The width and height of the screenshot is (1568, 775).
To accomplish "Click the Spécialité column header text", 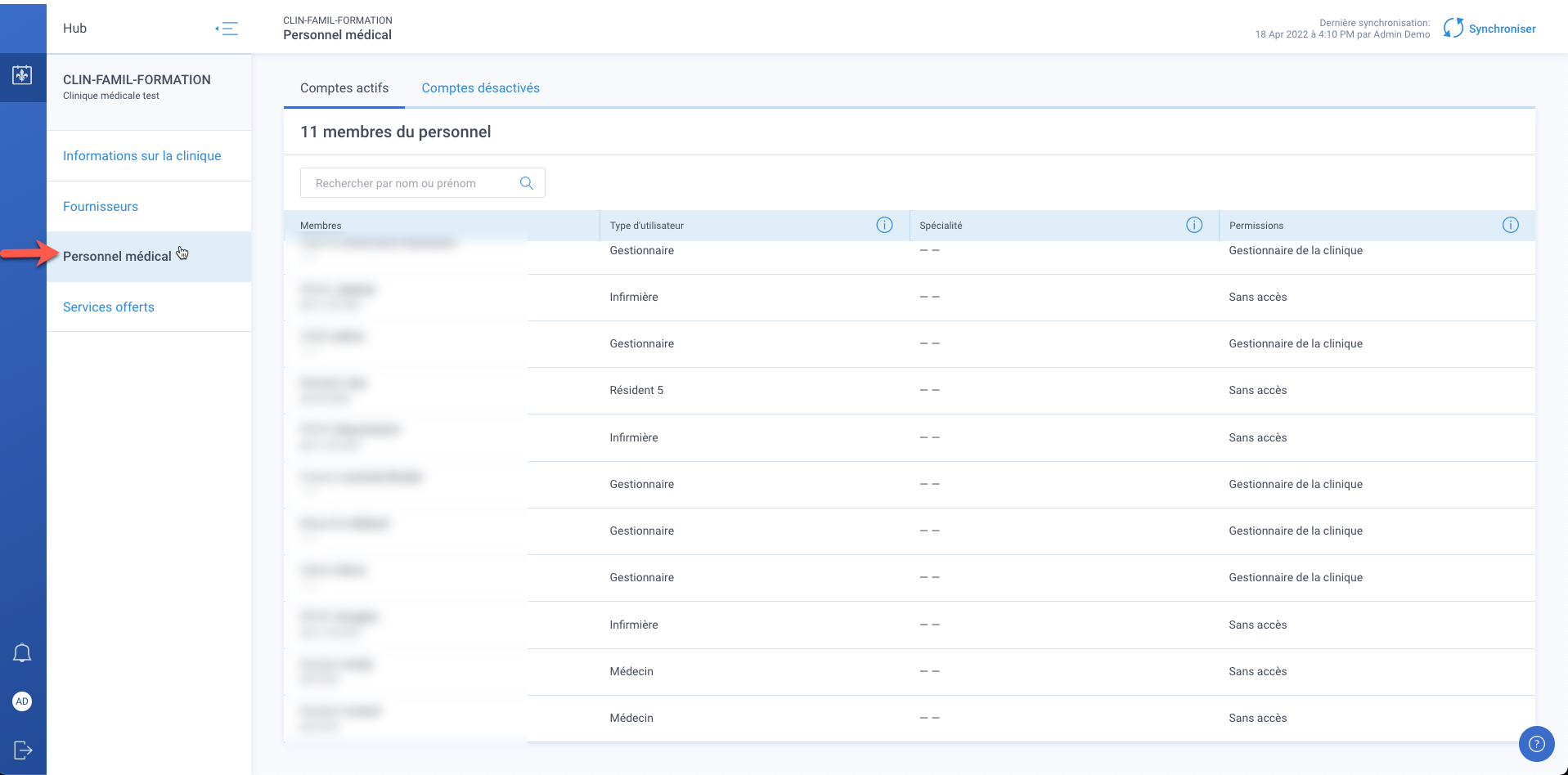I will 941,226.
